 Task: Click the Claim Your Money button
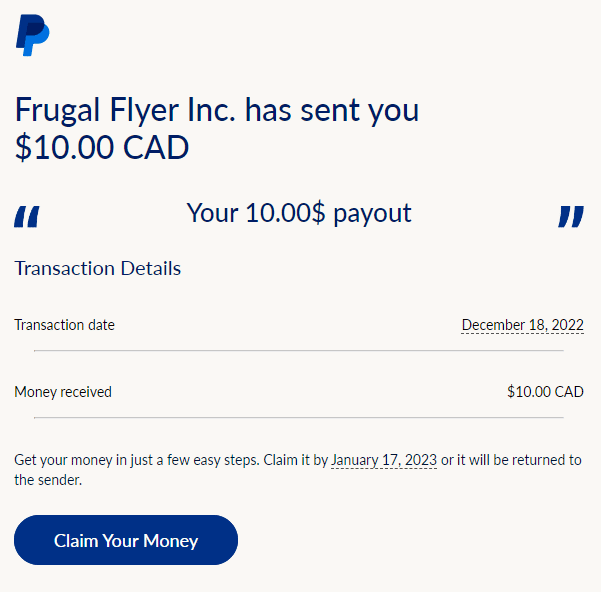[126, 540]
